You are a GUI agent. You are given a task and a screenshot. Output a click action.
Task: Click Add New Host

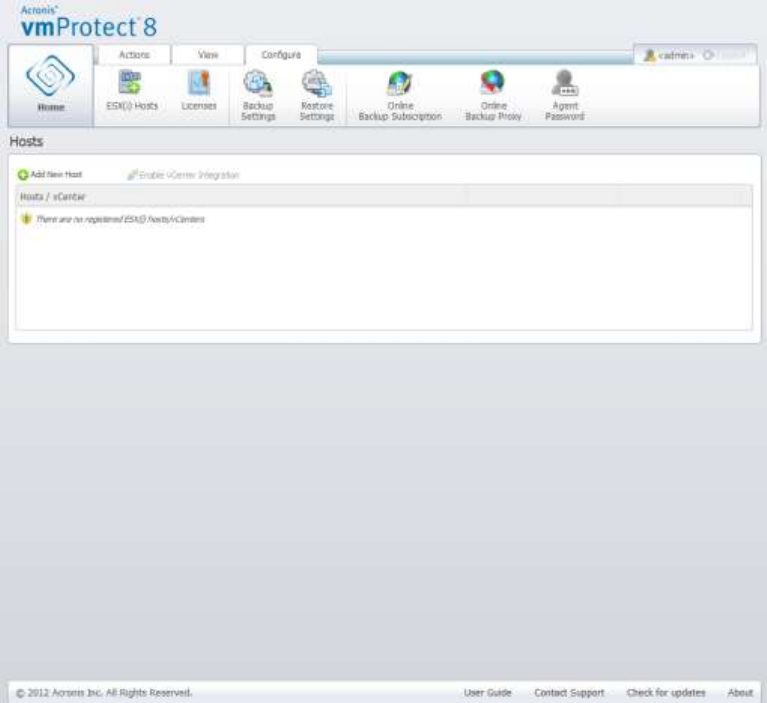56,175
